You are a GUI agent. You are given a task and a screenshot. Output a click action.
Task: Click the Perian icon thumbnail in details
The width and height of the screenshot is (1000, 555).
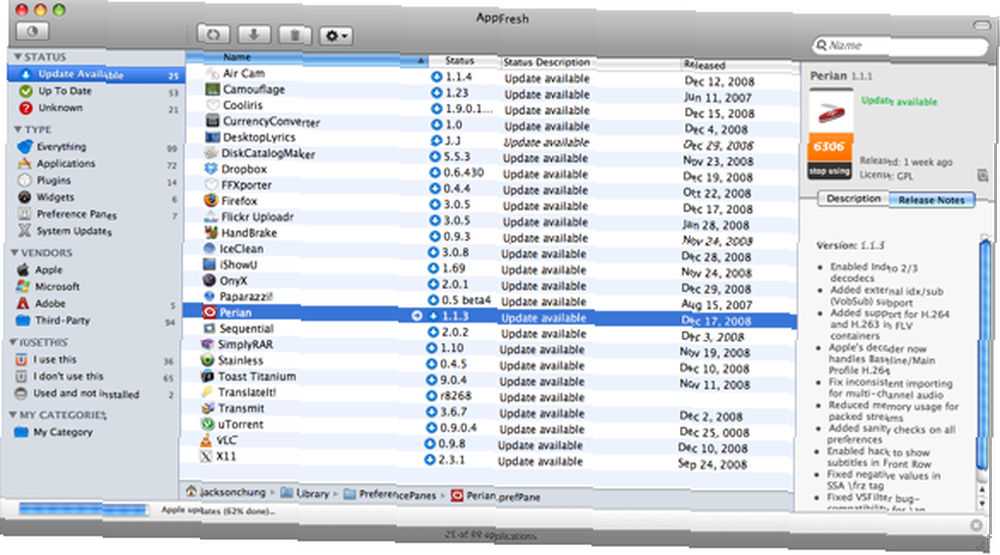pos(831,112)
